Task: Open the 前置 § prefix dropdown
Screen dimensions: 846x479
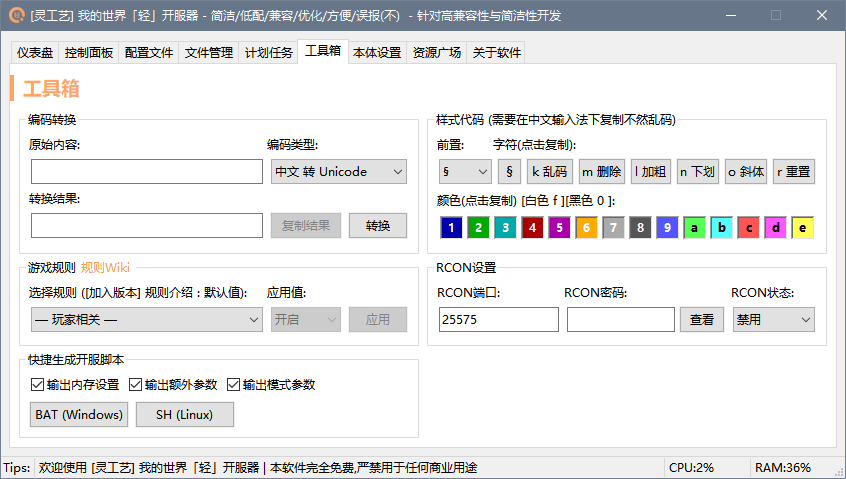Action: coord(465,172)
